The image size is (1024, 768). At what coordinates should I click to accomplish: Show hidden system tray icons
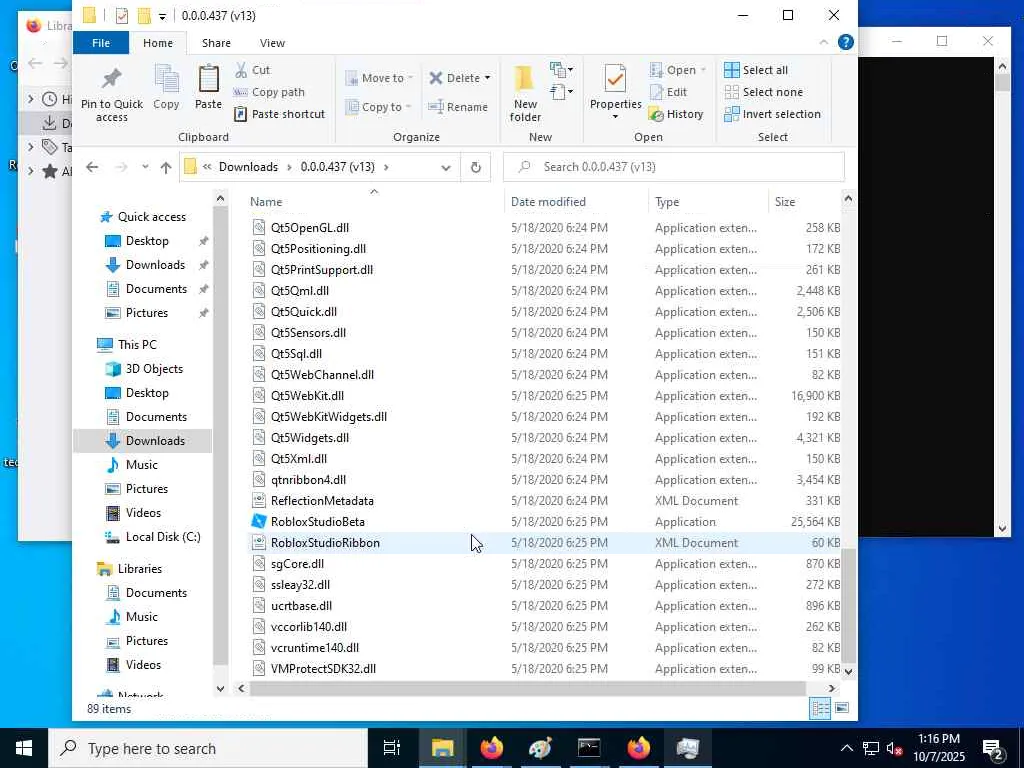point(846,748)
